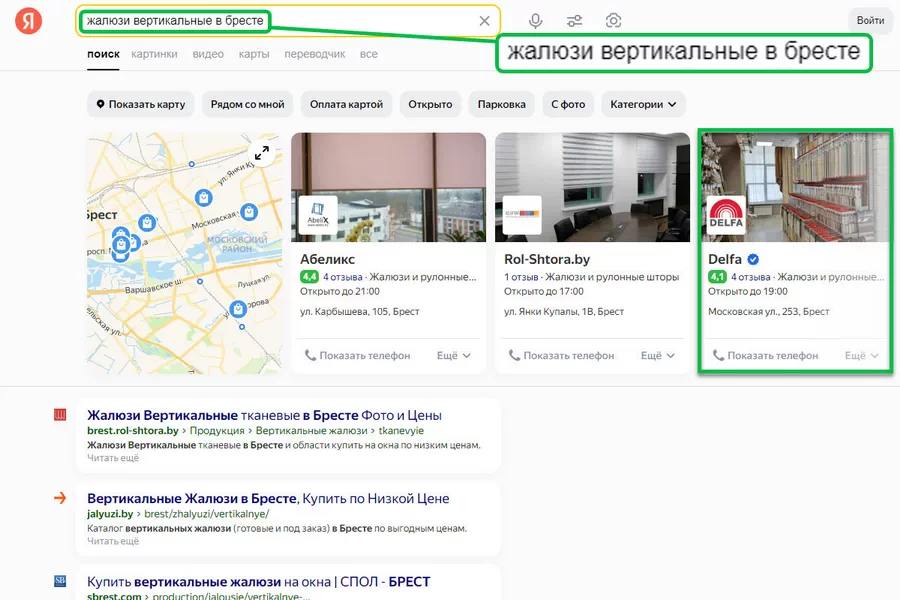Enable the 'Оплата картой' filter

(x=346, y=104)
